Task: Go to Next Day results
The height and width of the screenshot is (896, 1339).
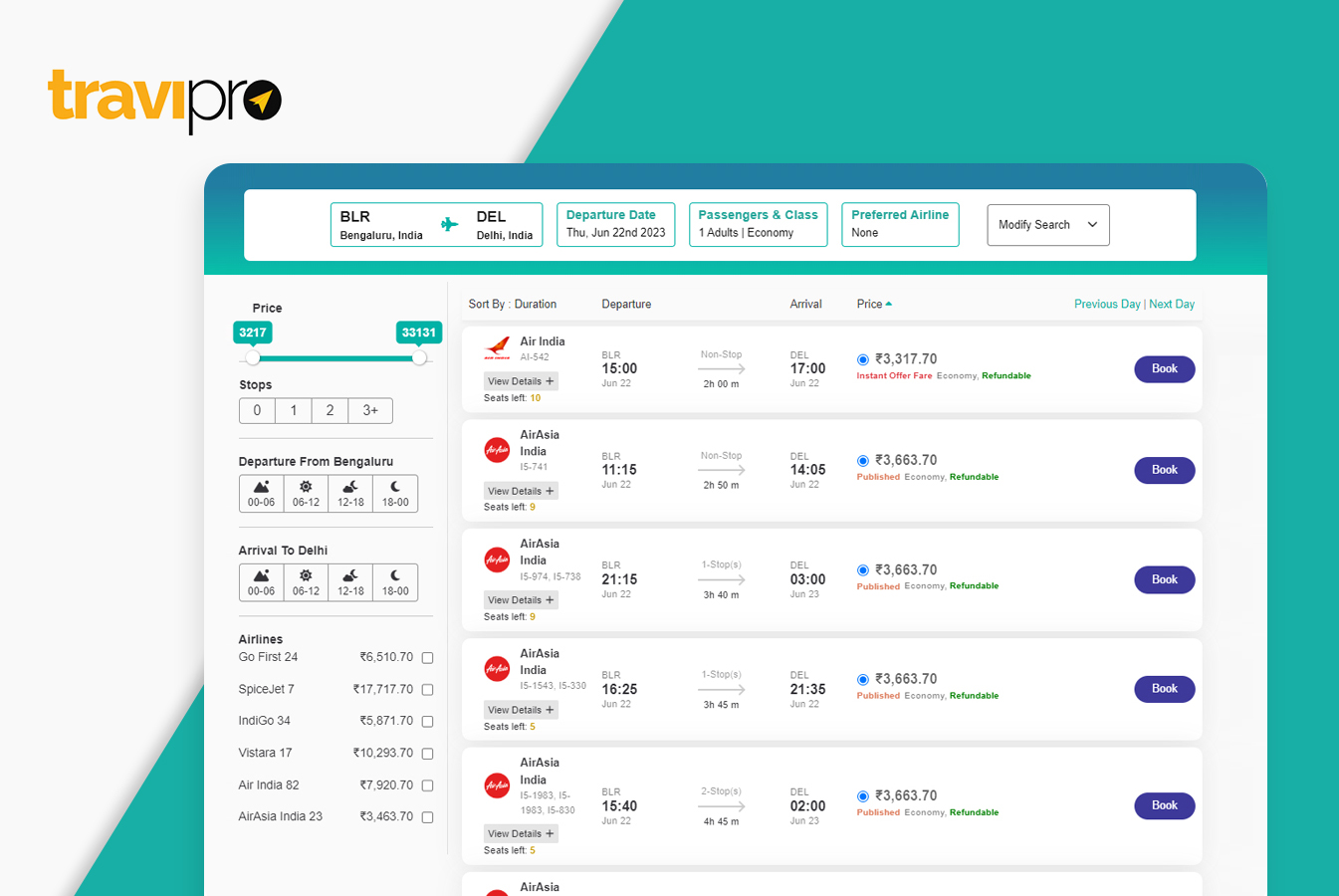Action: tap(1172, 304)
